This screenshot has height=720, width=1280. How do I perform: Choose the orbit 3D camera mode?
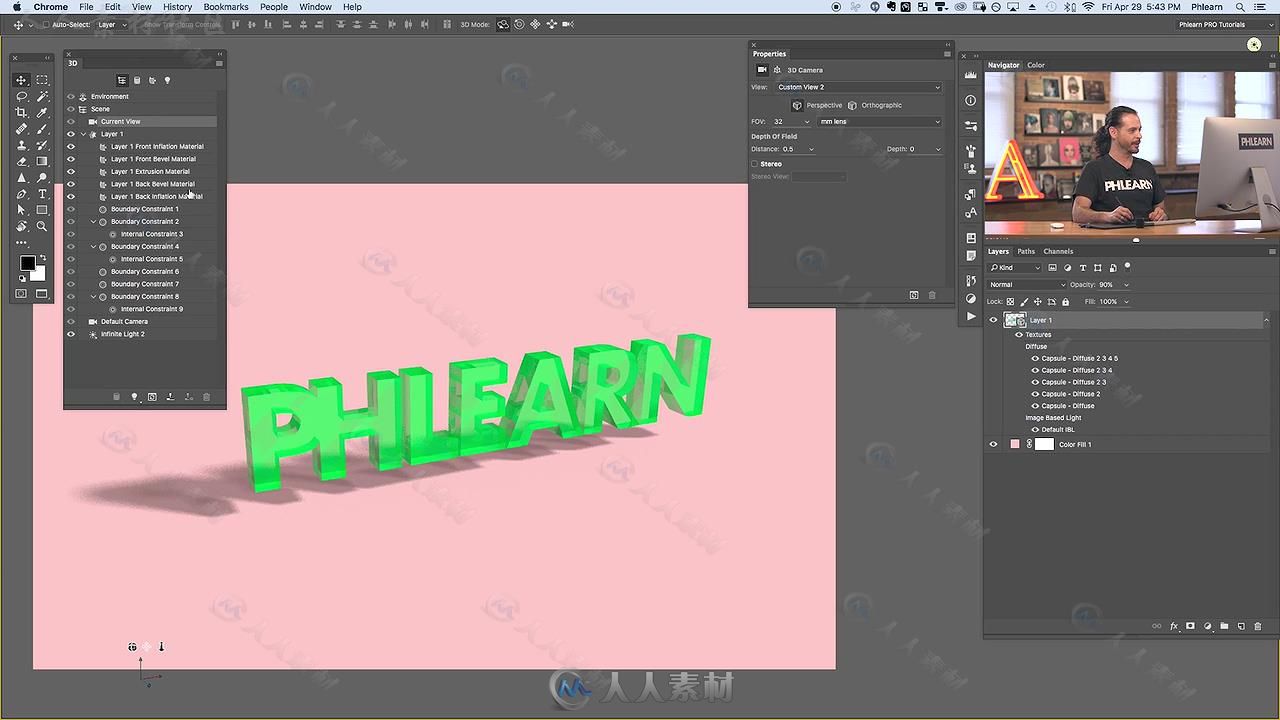pos(502,24)
